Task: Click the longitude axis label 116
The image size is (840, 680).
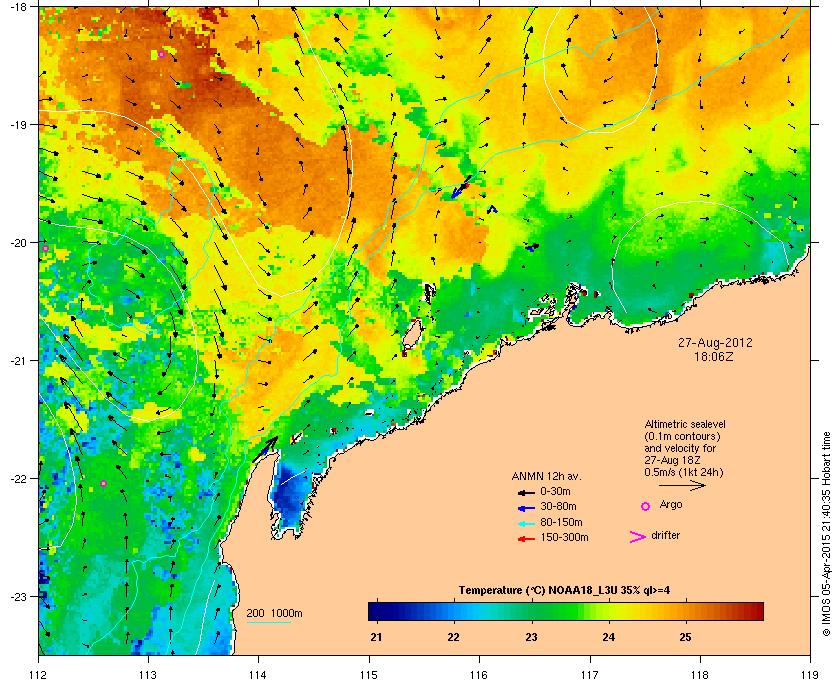Action: tap(478, 674)
